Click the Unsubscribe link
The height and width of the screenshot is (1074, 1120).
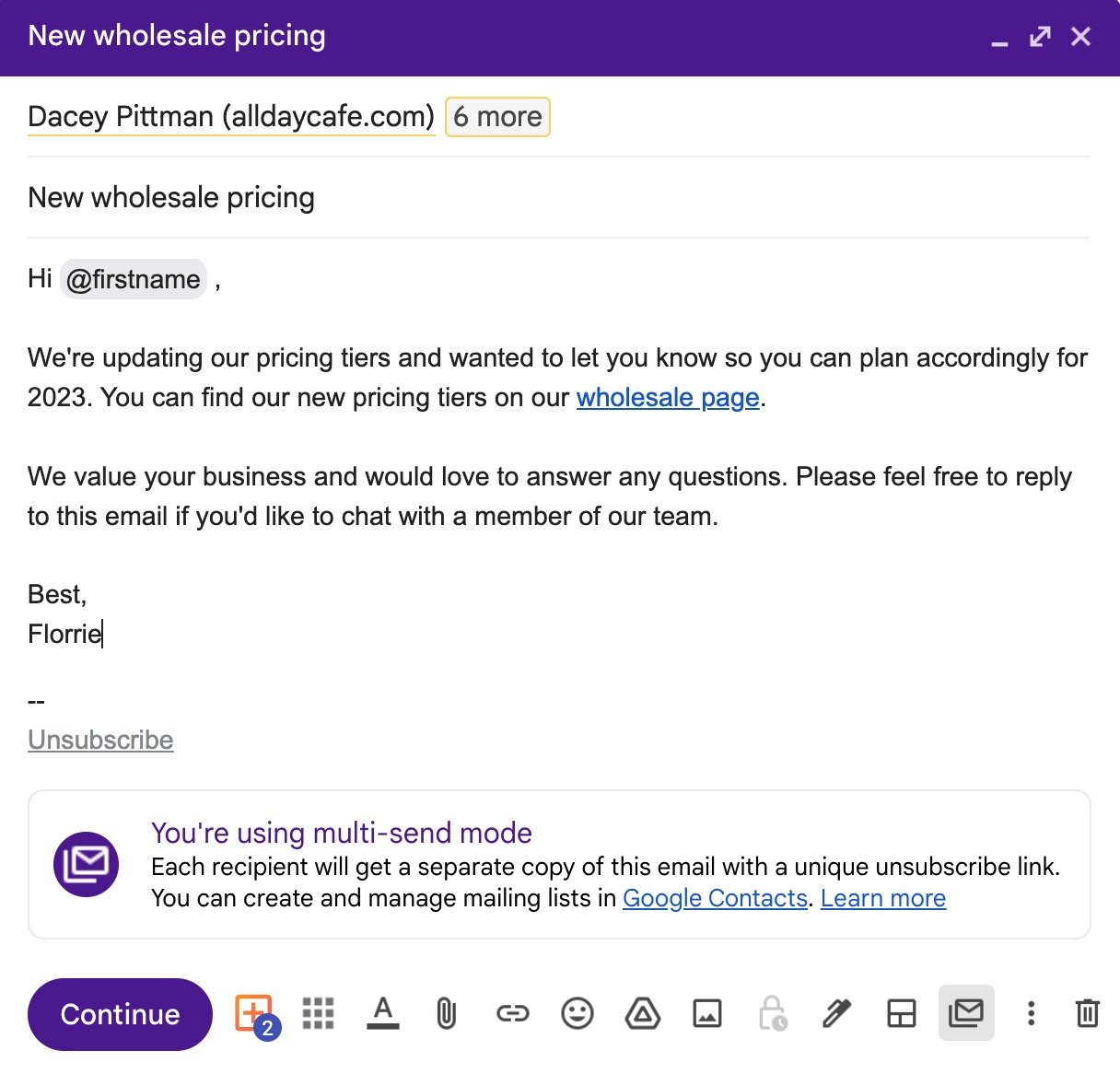tap(100, 740)
